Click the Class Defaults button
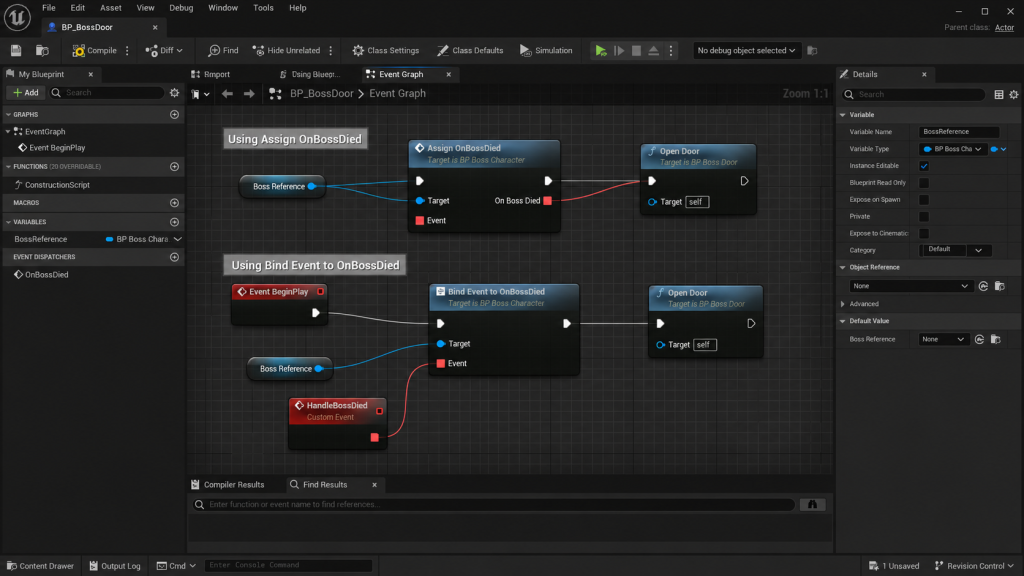The image size is (1024, 576). pos(470,50)
